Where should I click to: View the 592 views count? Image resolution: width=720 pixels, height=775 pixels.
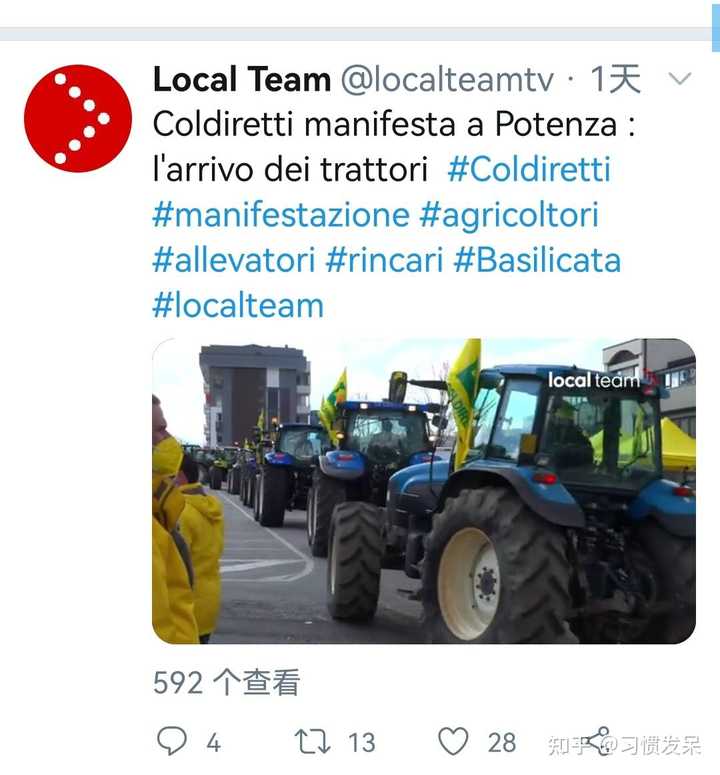pyautogui.click(x=226, y=683)
